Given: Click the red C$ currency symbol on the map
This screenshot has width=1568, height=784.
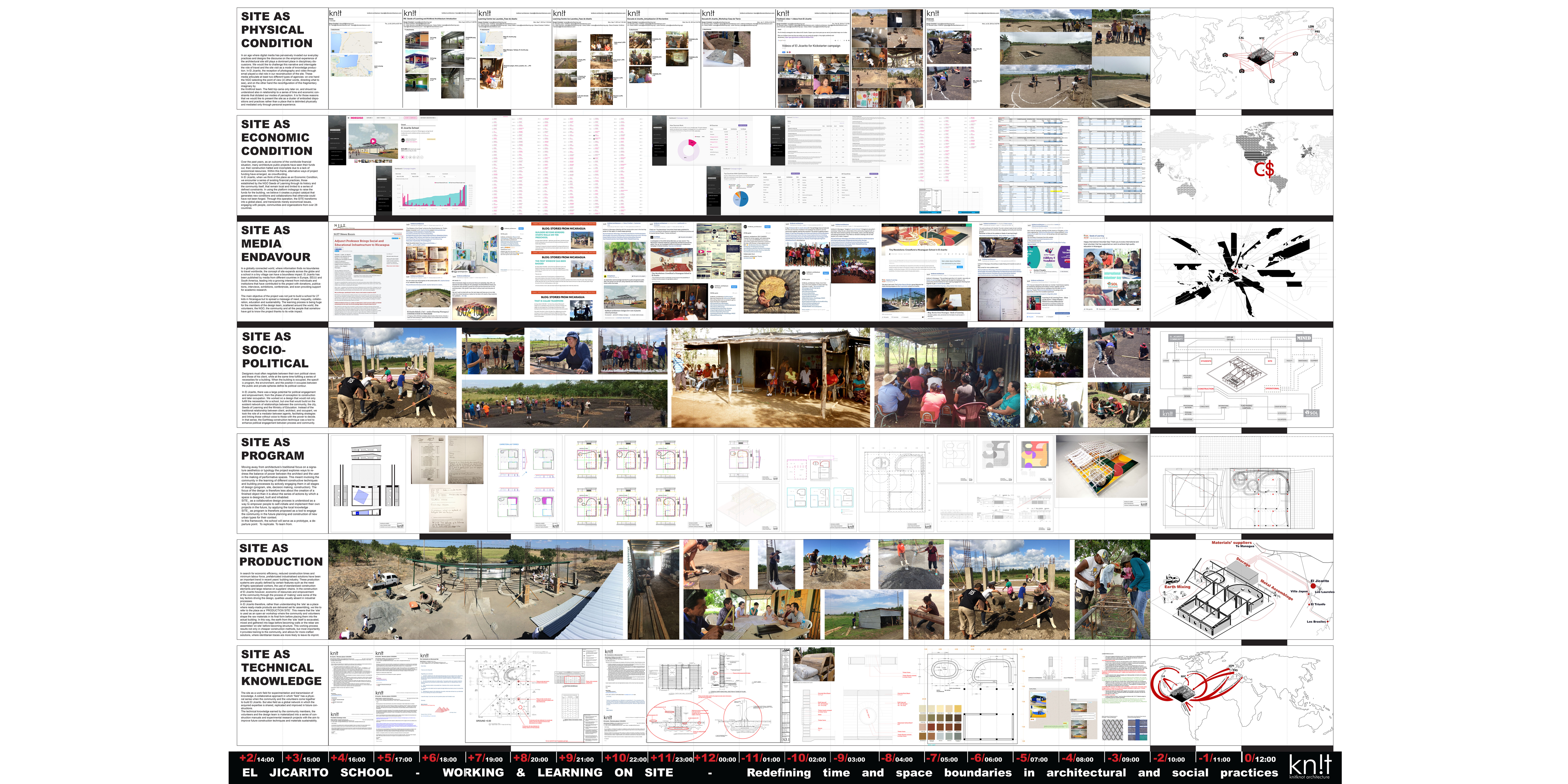Looking at the screenshot, I should pyautogui.click(x=1264, y=169).
